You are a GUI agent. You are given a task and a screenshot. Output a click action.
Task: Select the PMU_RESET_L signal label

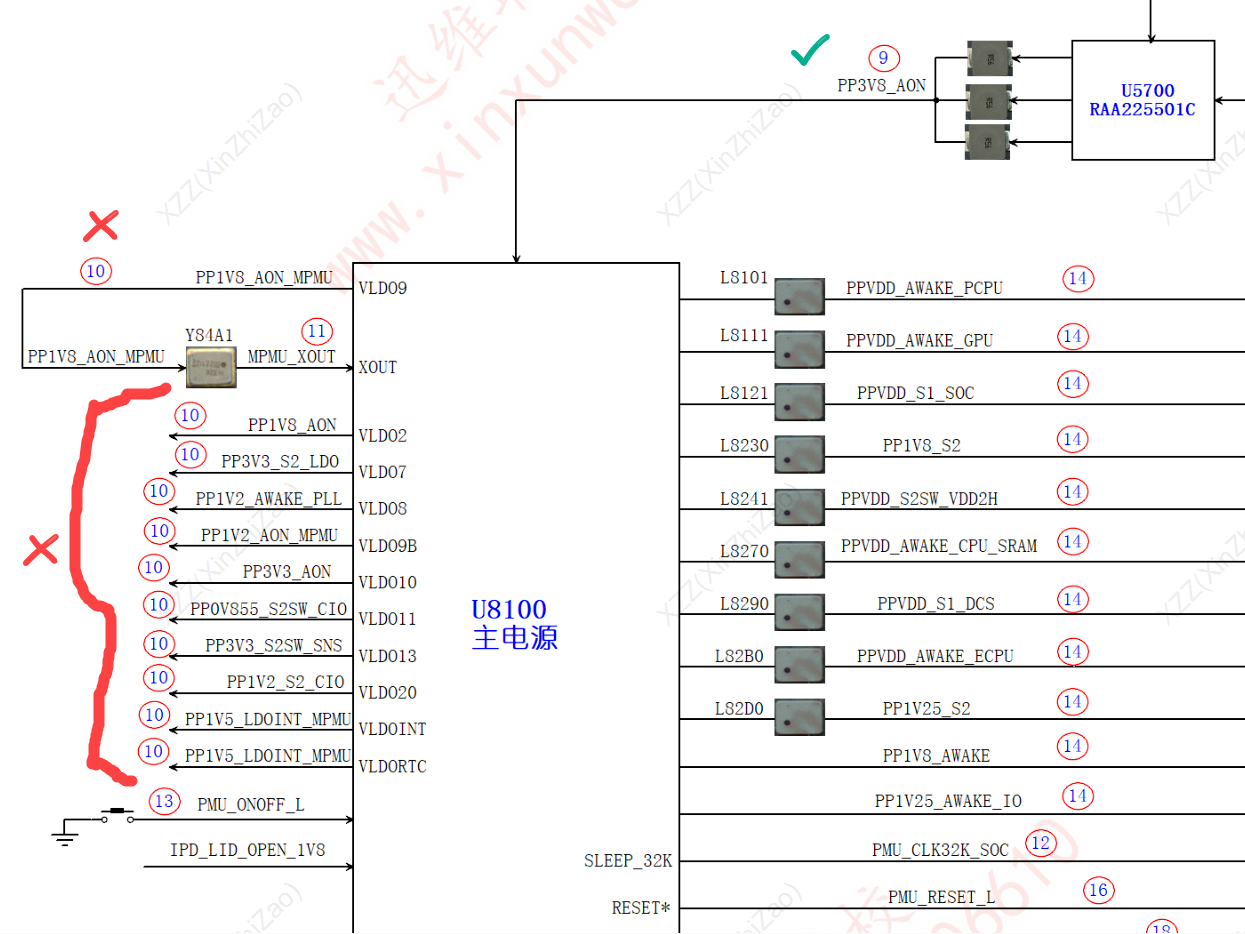coord(941,898)
